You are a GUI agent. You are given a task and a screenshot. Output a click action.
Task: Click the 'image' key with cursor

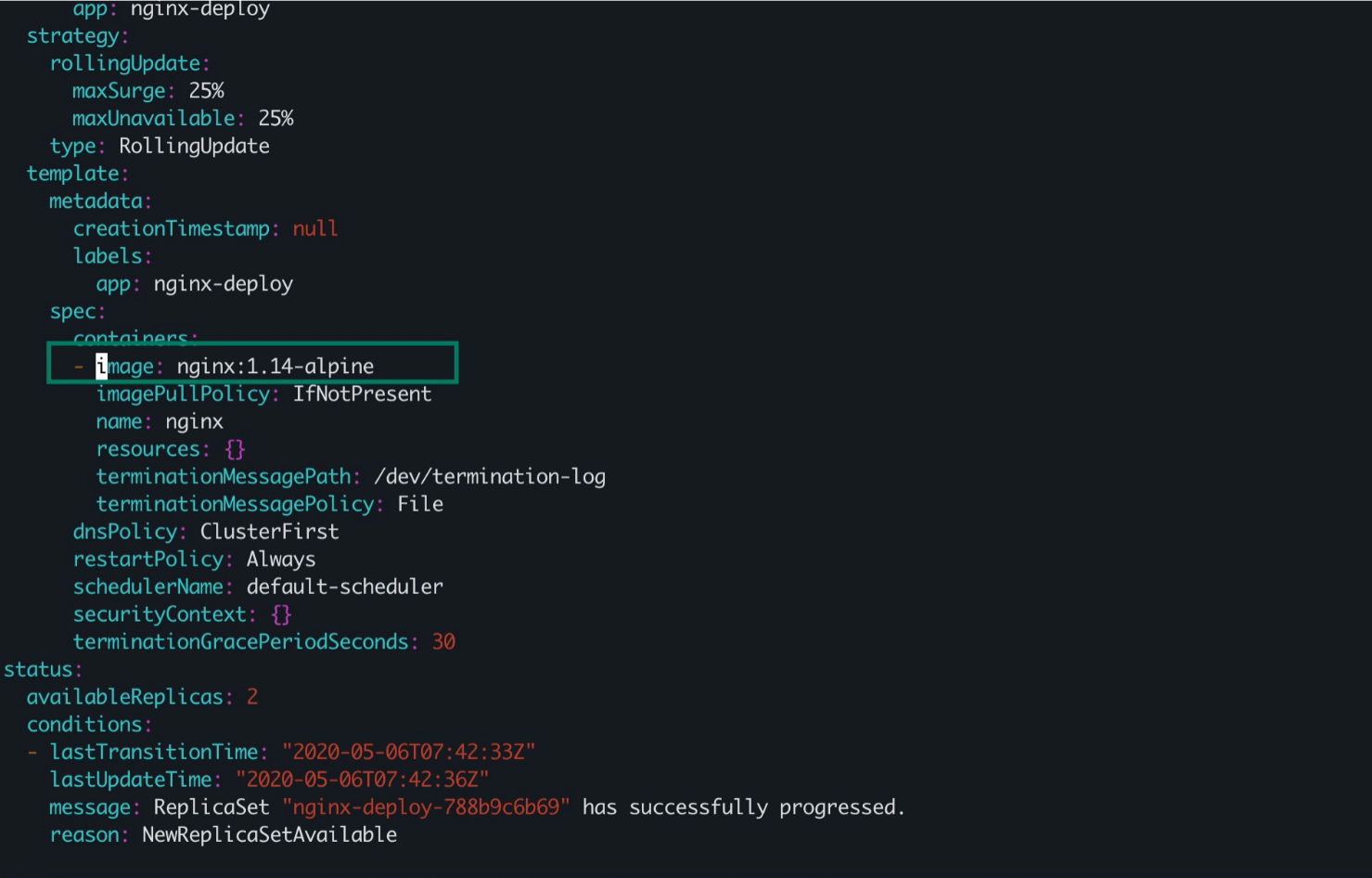point(125,367)
